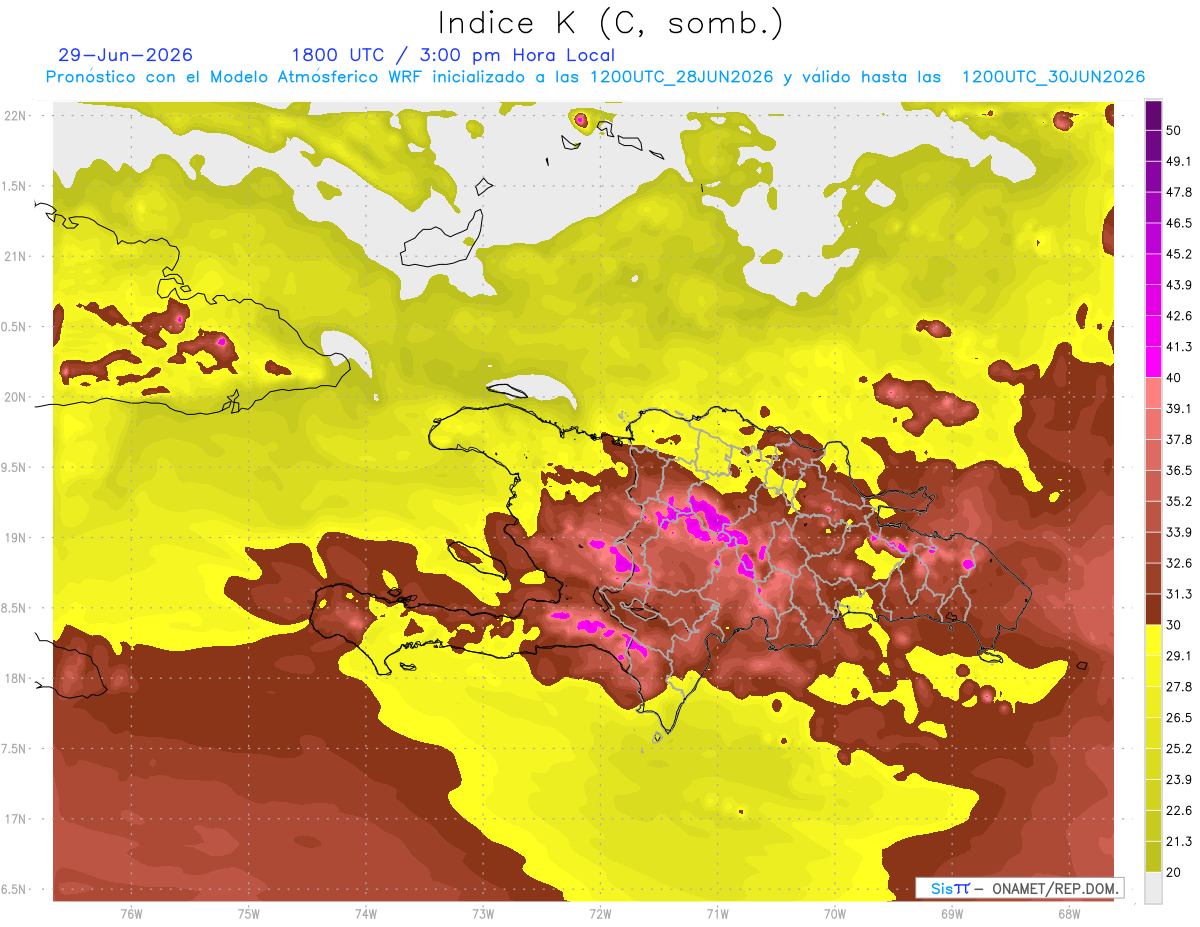Pick the salmon swatch between 39.1 and 40
Viewport: 1200px width, 927px height.
point(1153,393)
